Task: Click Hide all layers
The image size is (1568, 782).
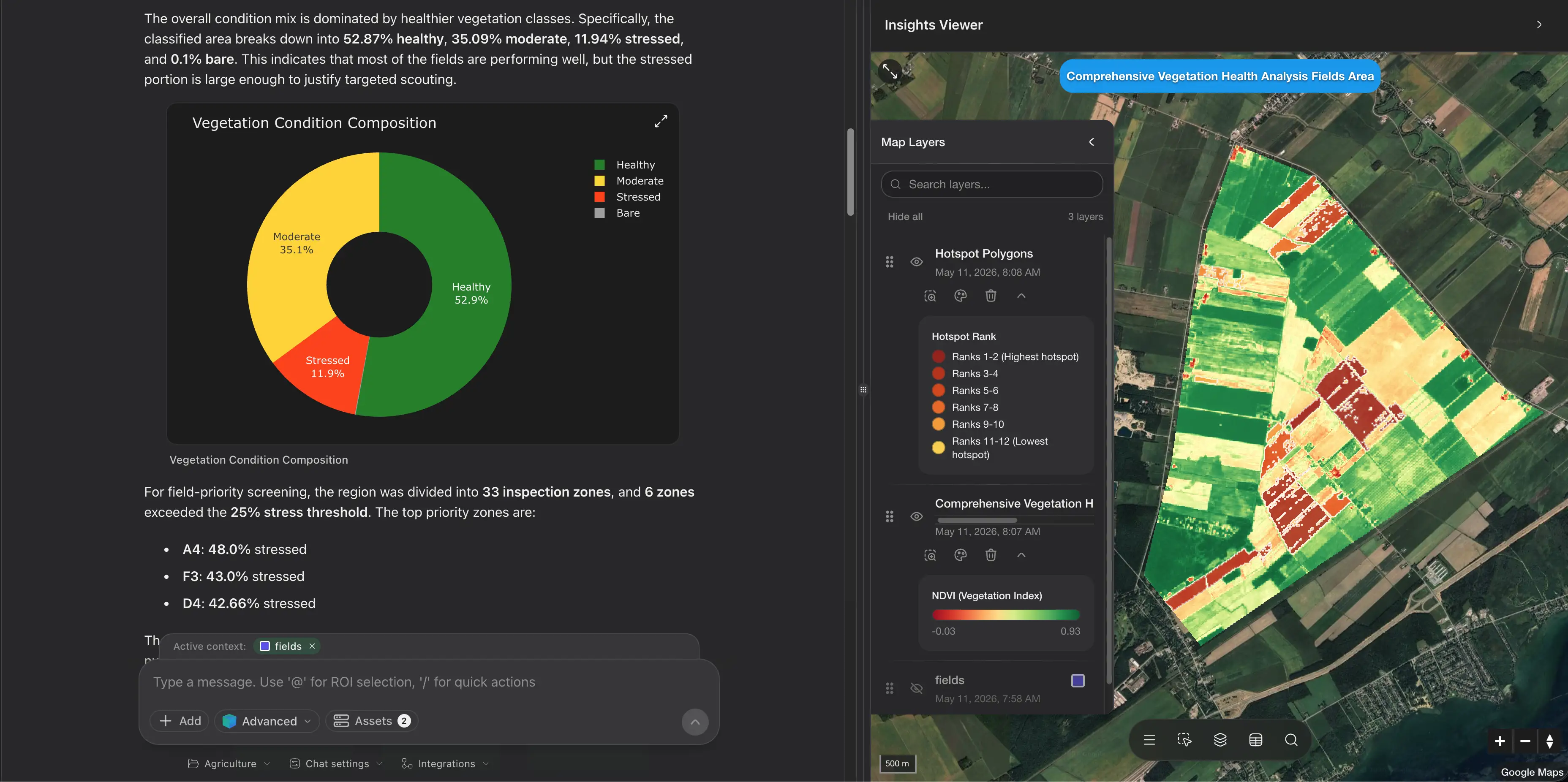Action: (904, 217)
